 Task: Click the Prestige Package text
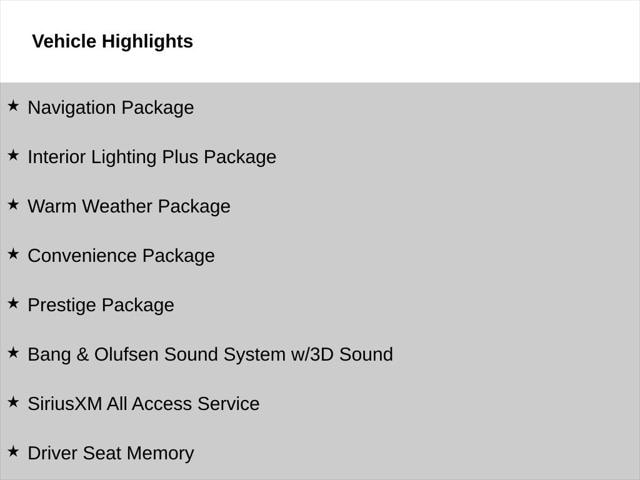coord(101,305)
